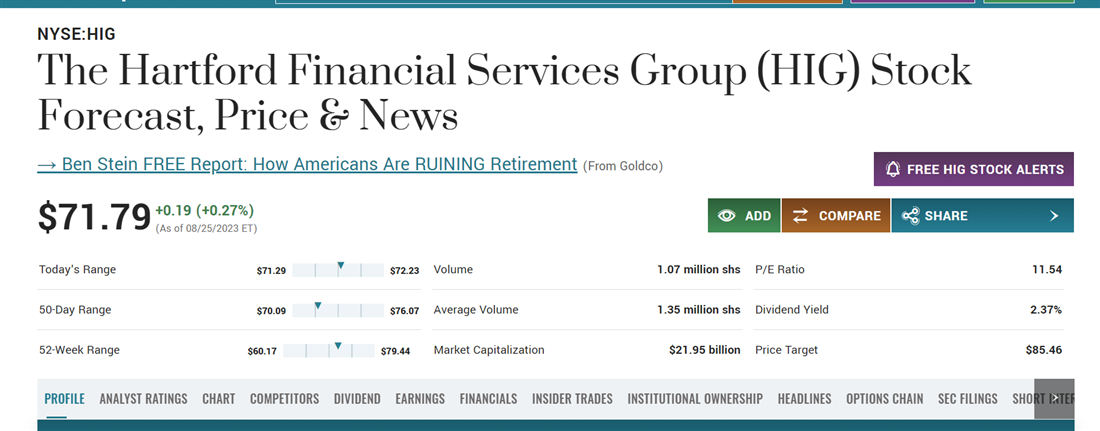The height and width of the screenshot is (431, 1100).
Task: Click the 52-Week Range indicator bar
Action: click(329, 350)
